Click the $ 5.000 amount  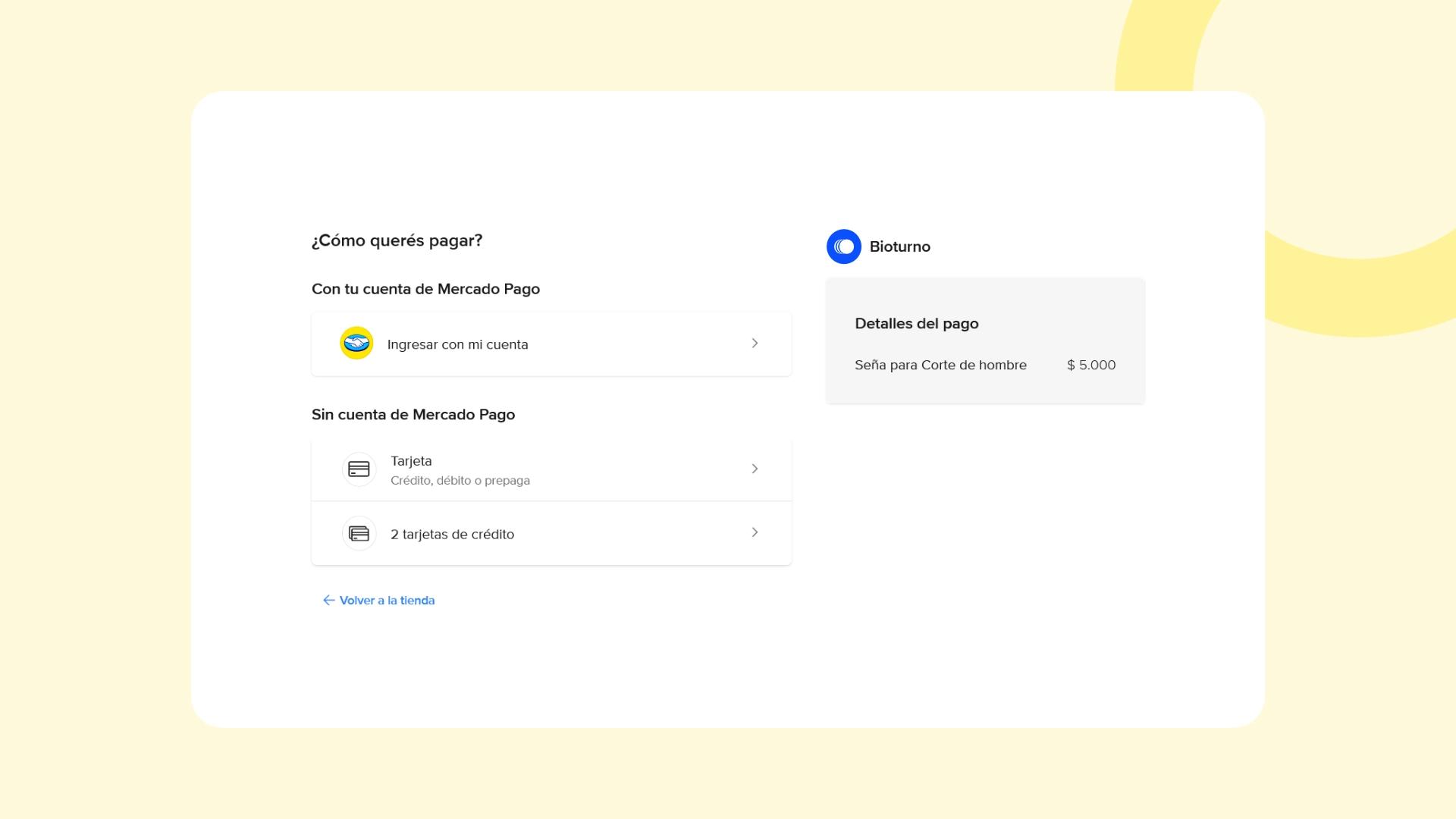[1091, 365]
